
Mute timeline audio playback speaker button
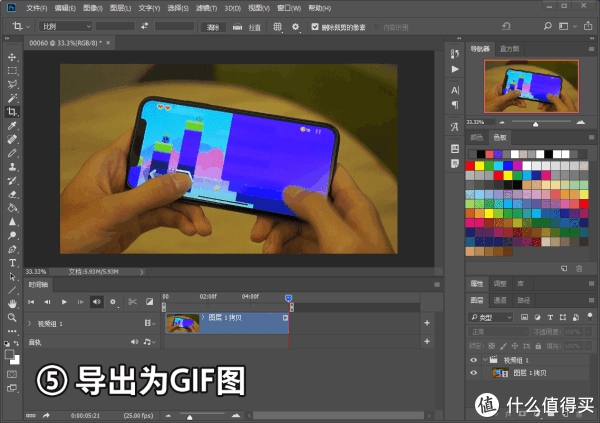click(96, 302)
